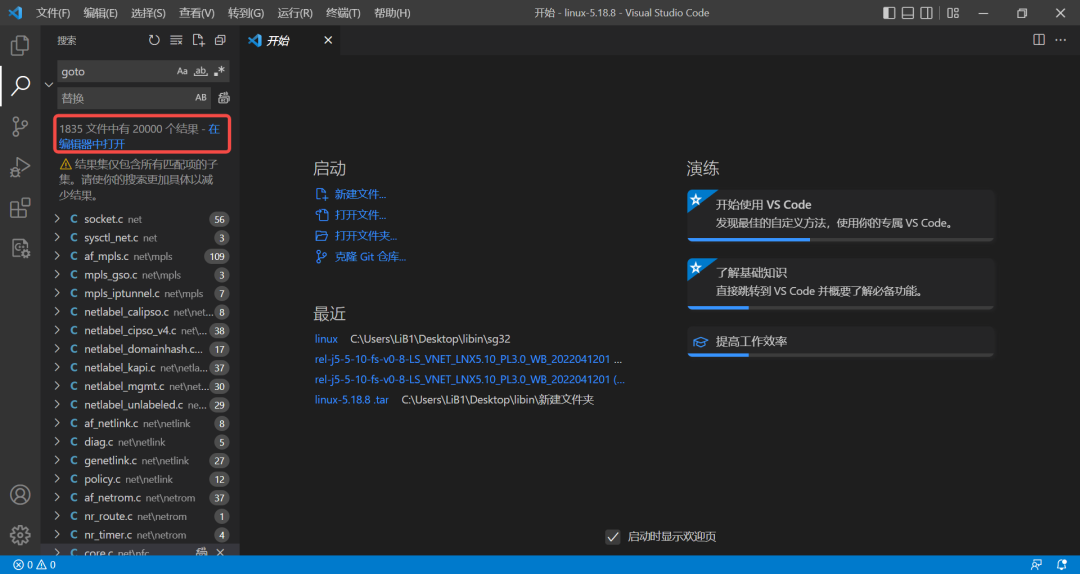Open the 终端(T) menu
Viewport: 1080px width, 574px height.
[x=343, y=13]
